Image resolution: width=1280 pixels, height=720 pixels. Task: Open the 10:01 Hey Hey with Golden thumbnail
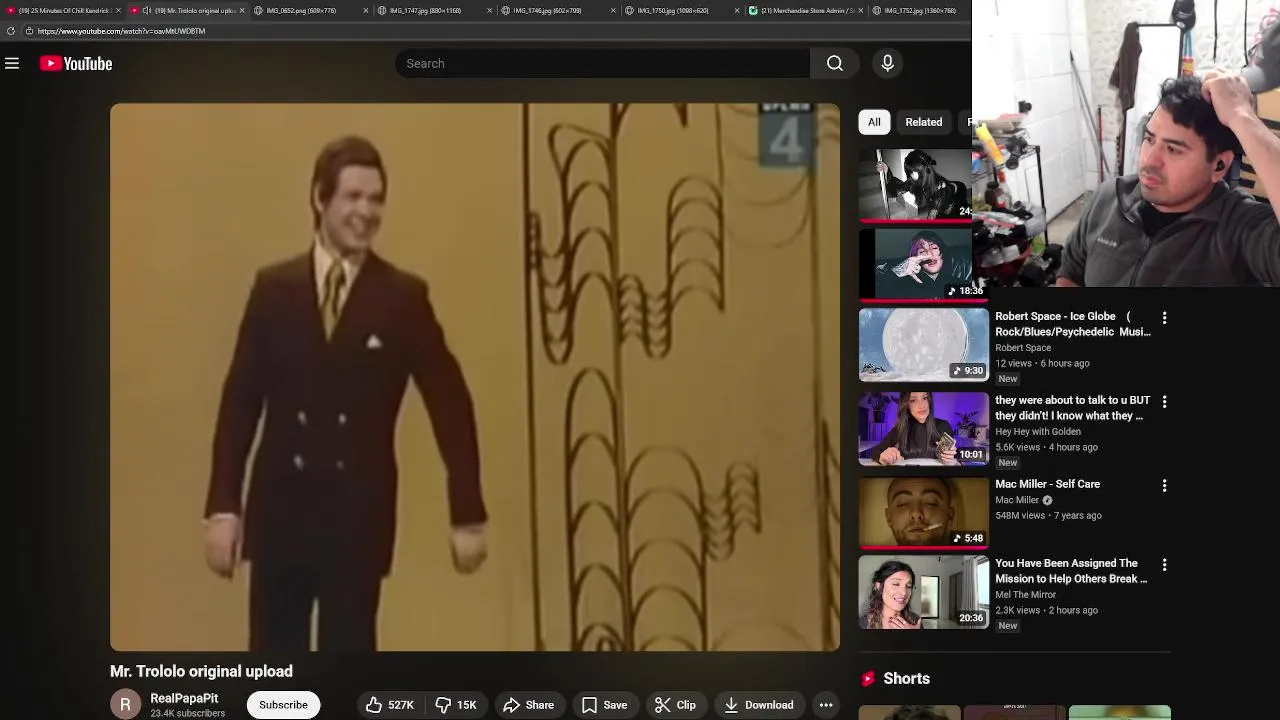tap(923, 429)
